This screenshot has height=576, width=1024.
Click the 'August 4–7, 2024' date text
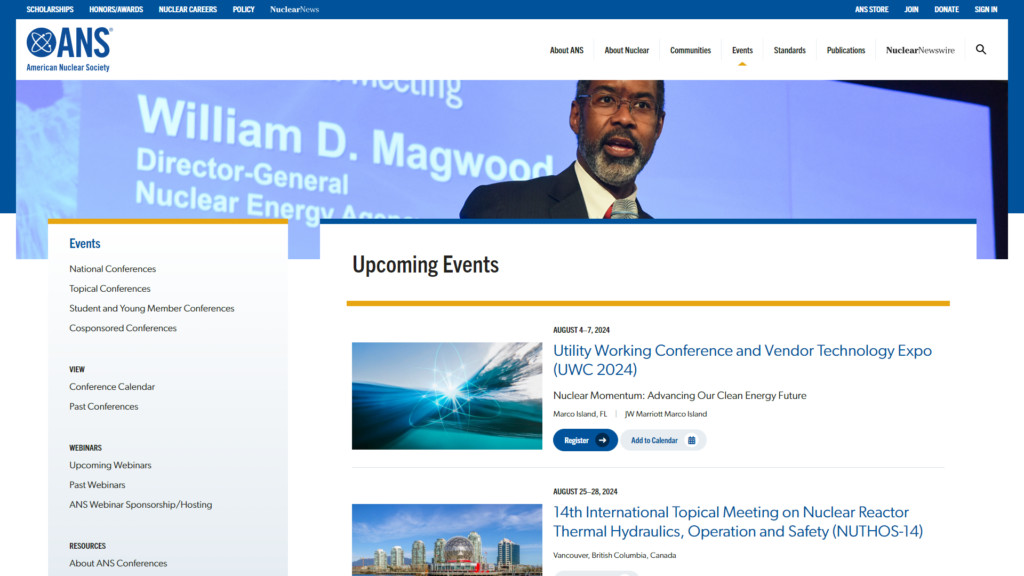click(x=581, y=330)
